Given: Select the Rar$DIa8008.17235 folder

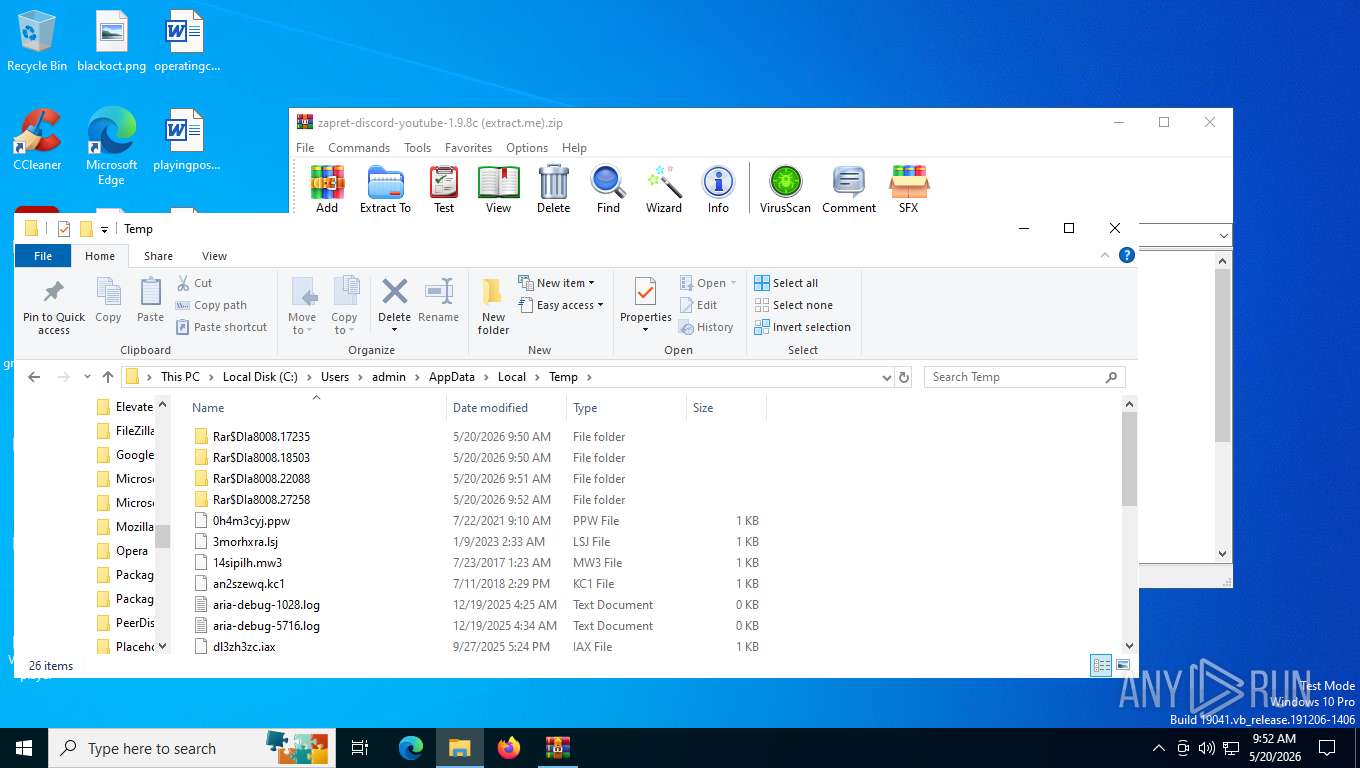Looking at the screenshot, I should [261, 437].
